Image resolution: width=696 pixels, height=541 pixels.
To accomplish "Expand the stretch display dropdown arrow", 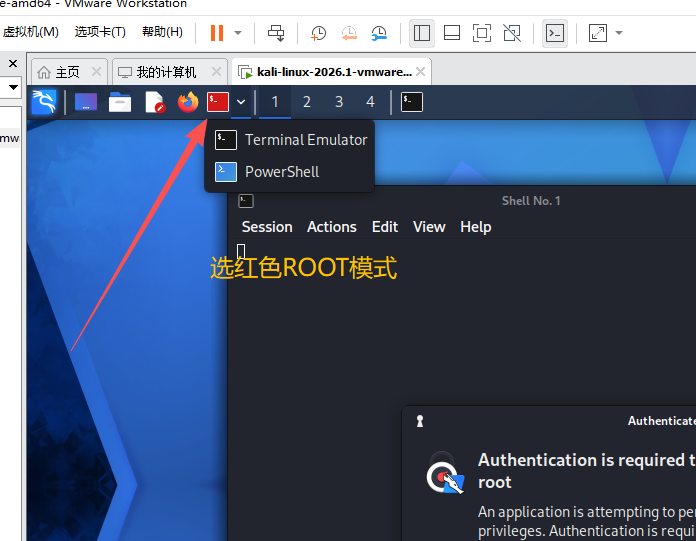I will pos(619,33).
